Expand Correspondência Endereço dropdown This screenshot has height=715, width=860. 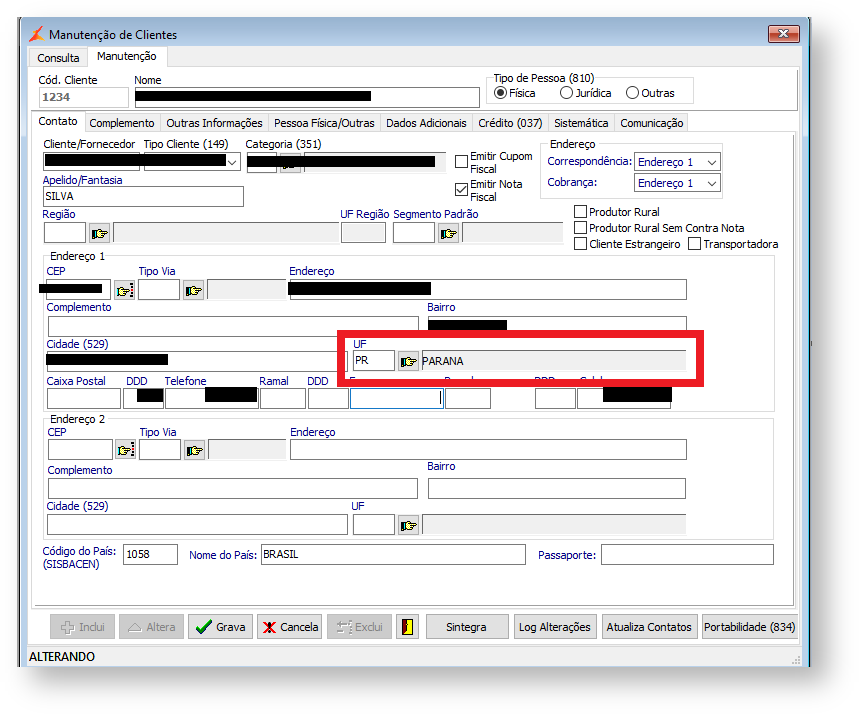point(711,162)
